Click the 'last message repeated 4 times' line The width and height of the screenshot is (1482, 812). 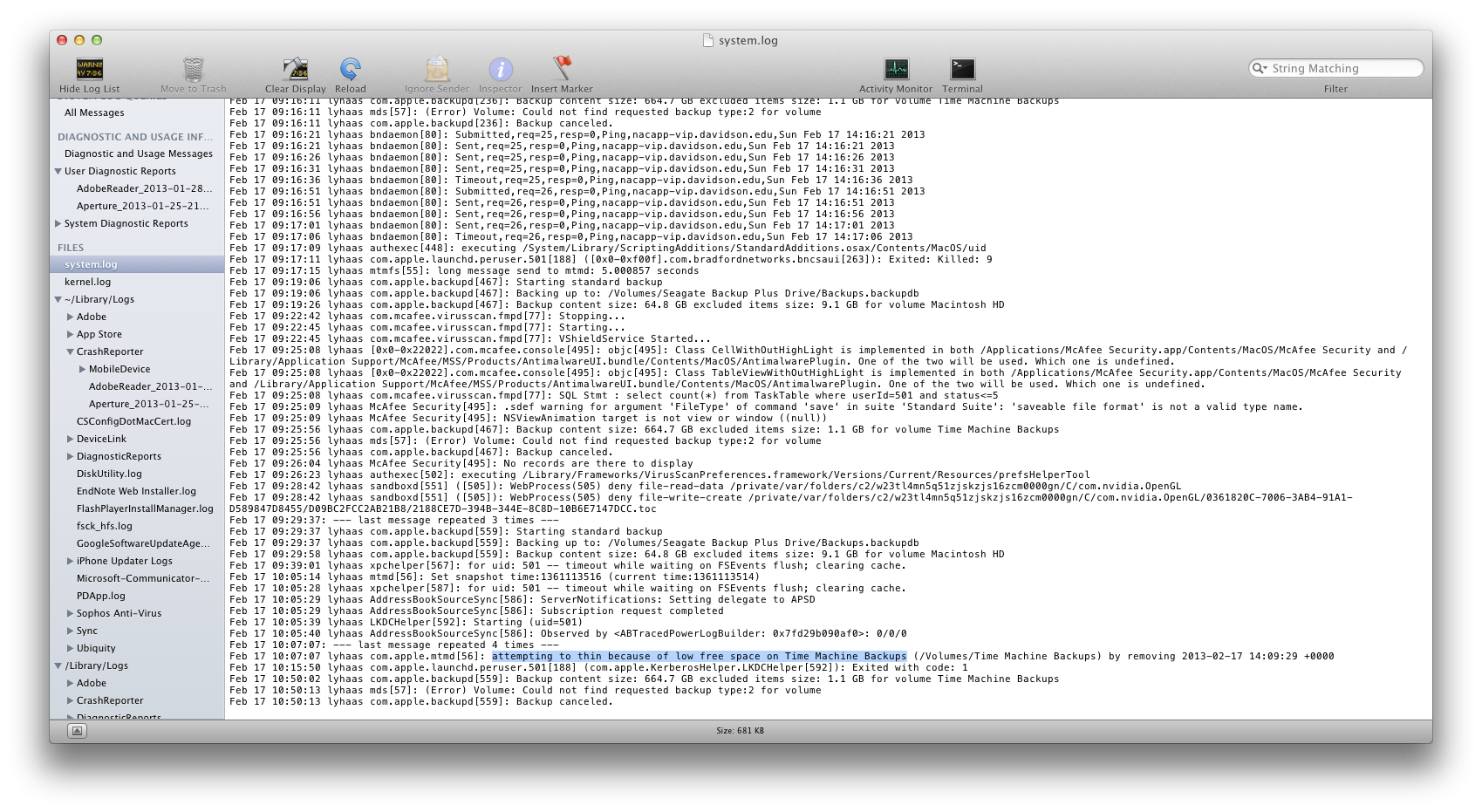point(394,645)
